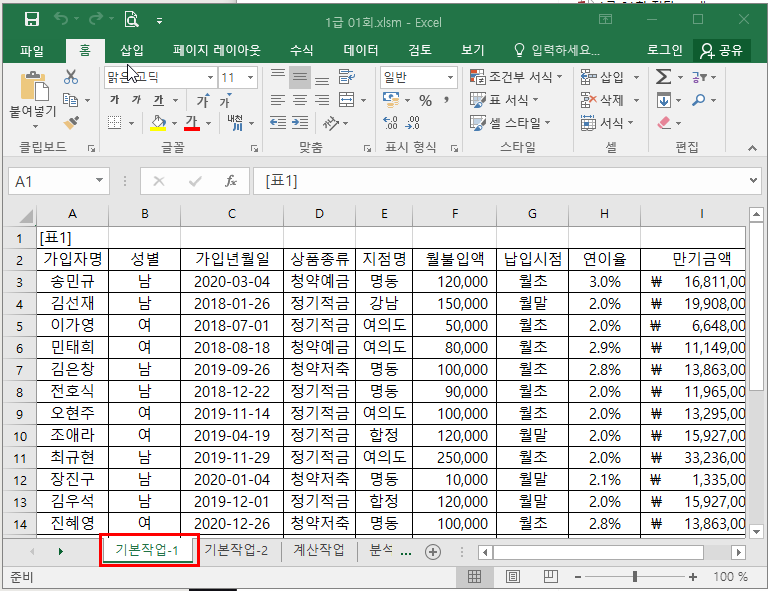Open the 수식 ribbon tab
This screenshot has height=591, width=768.
(x=301, y=50)
